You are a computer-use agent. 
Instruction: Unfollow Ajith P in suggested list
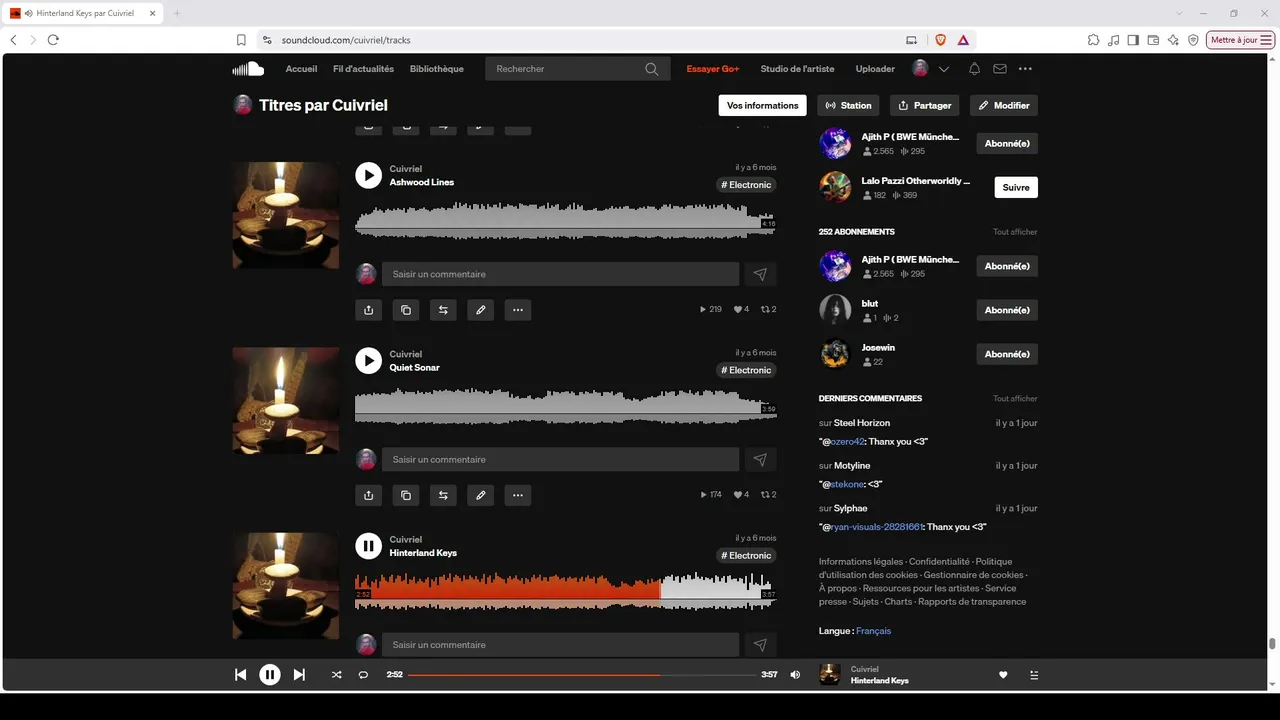coord(1007,143)
